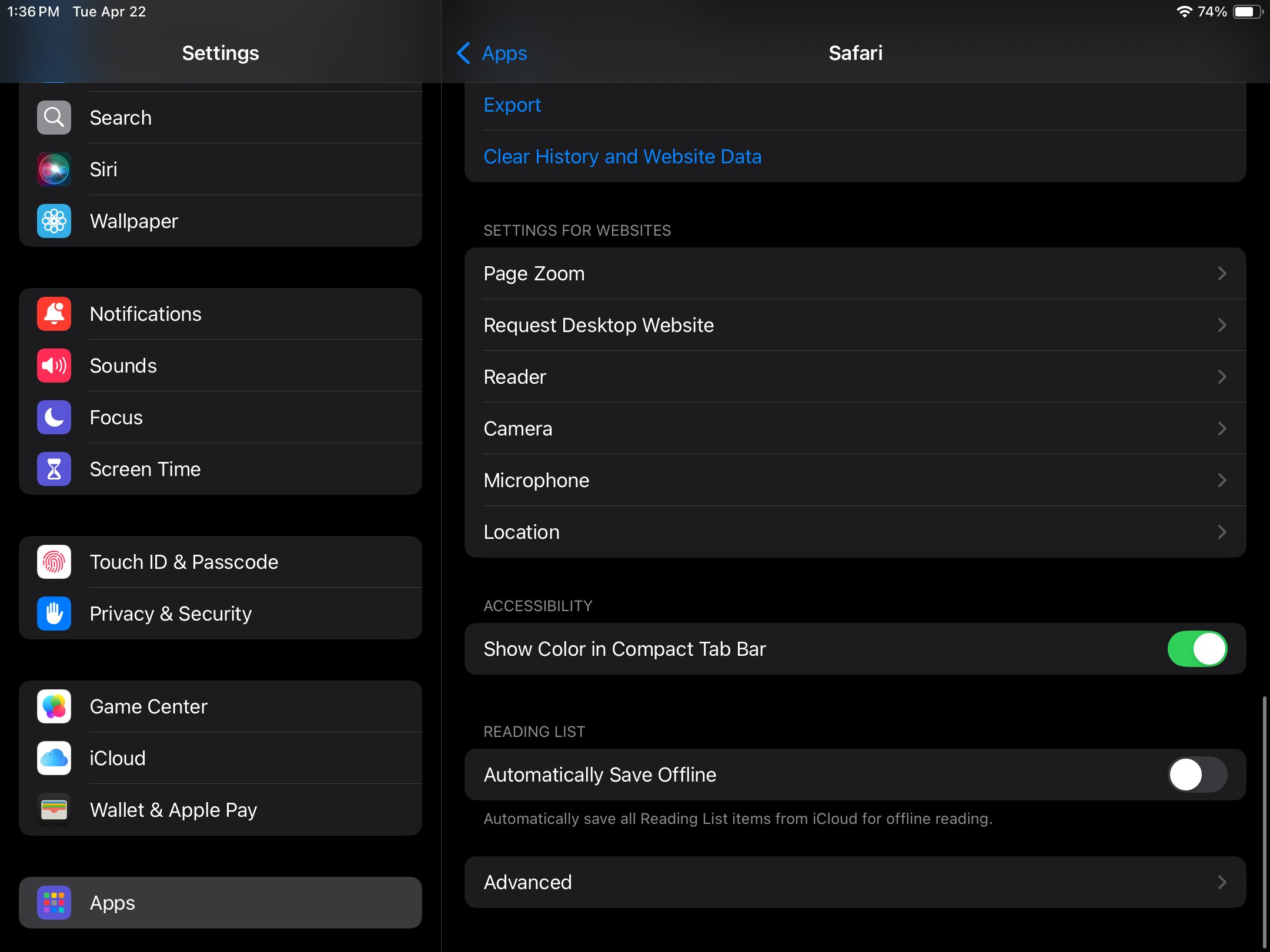Select Game Center label

pyautogui.click(x=149, y=706)
